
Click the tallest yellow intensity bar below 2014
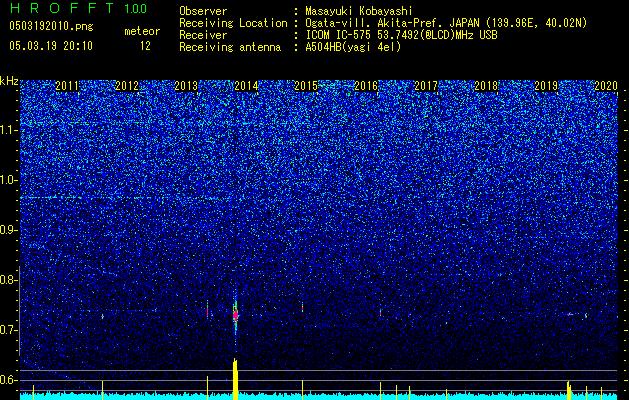pos(235,379)
